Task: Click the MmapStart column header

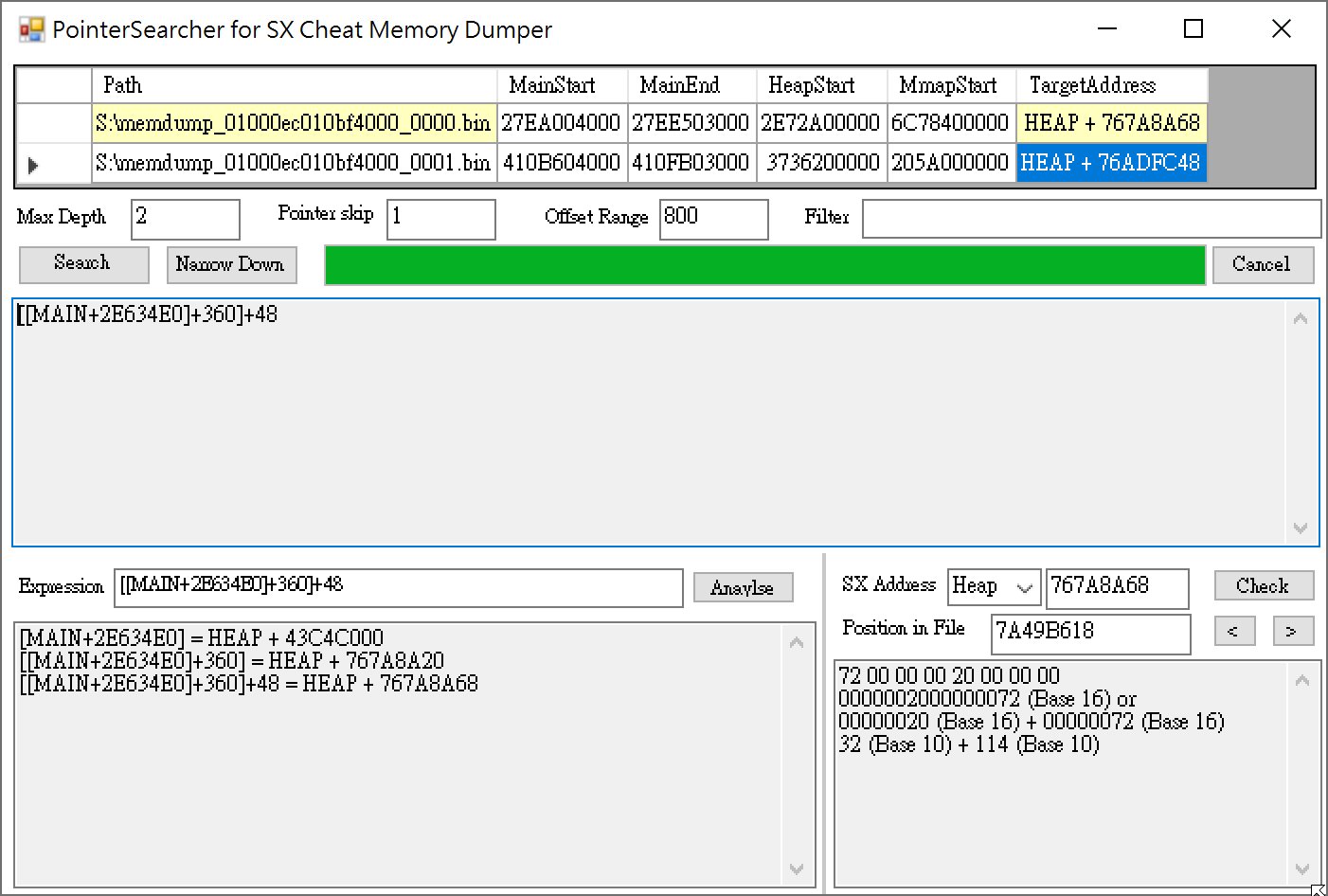Action: click(952, 85)
